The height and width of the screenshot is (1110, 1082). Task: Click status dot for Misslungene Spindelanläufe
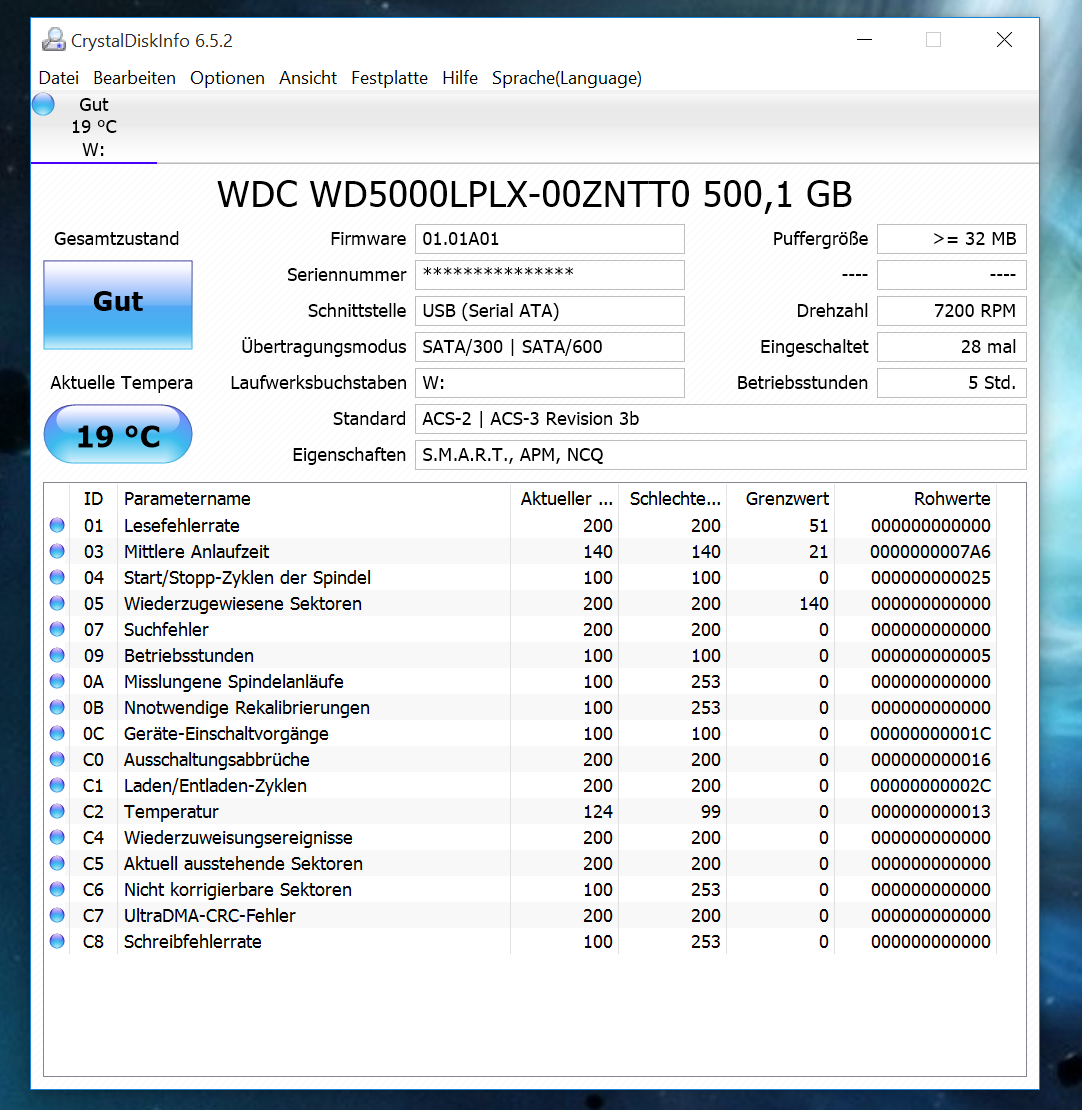(57, 681)
